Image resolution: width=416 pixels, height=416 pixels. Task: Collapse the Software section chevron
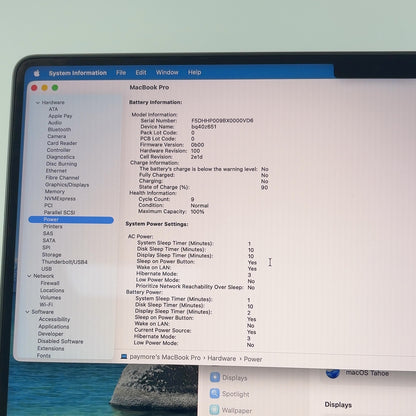(27, 312)
